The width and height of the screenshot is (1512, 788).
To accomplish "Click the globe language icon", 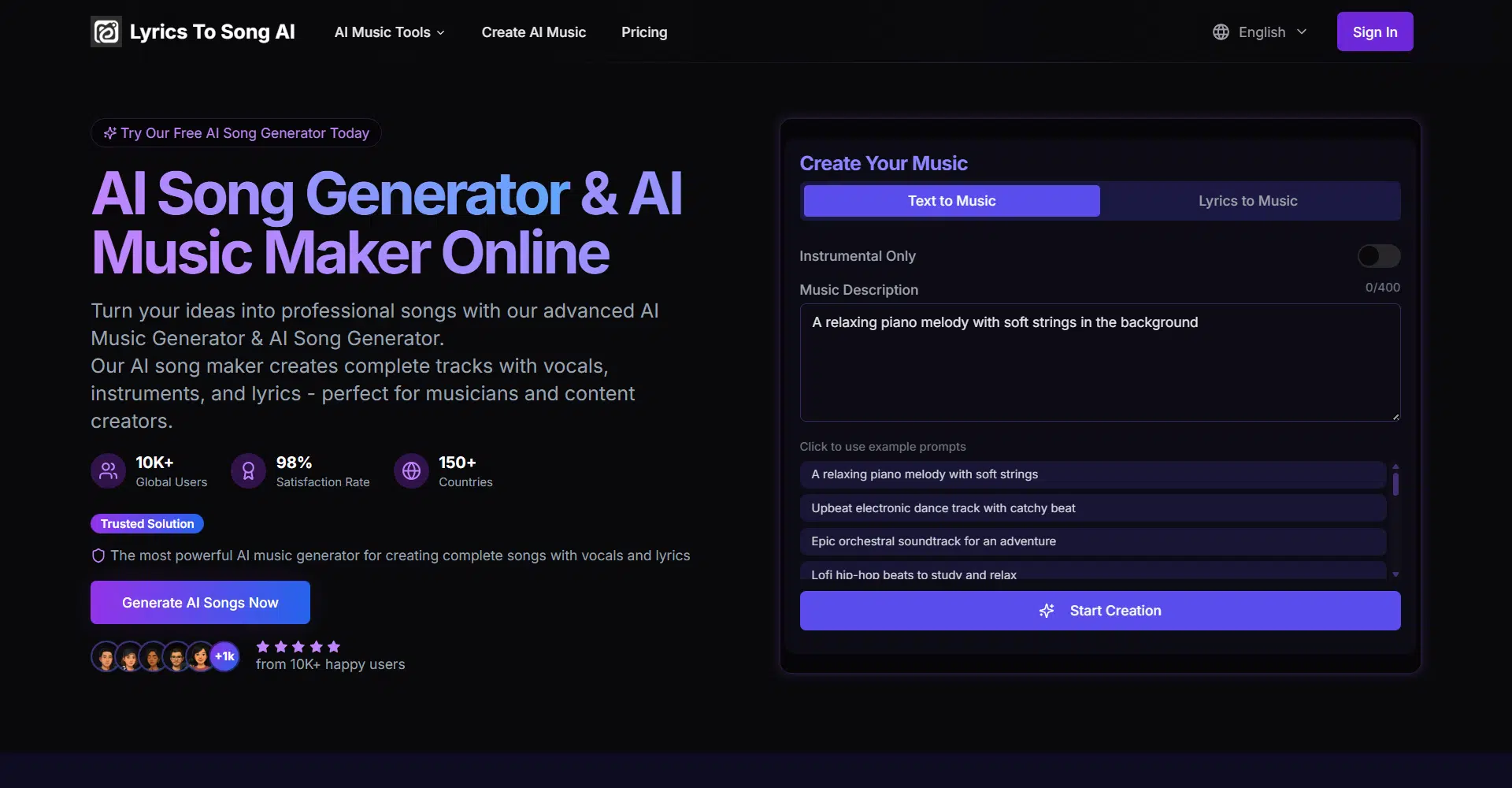I will pyautogui.click(x=1221, y=32).
